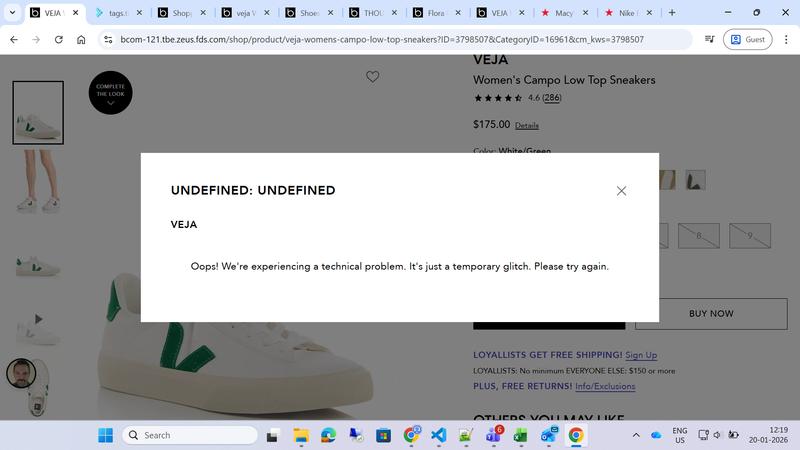Open the Info/Exclusions link
This screenshot has width=800, height=450.
click(605, 386)
